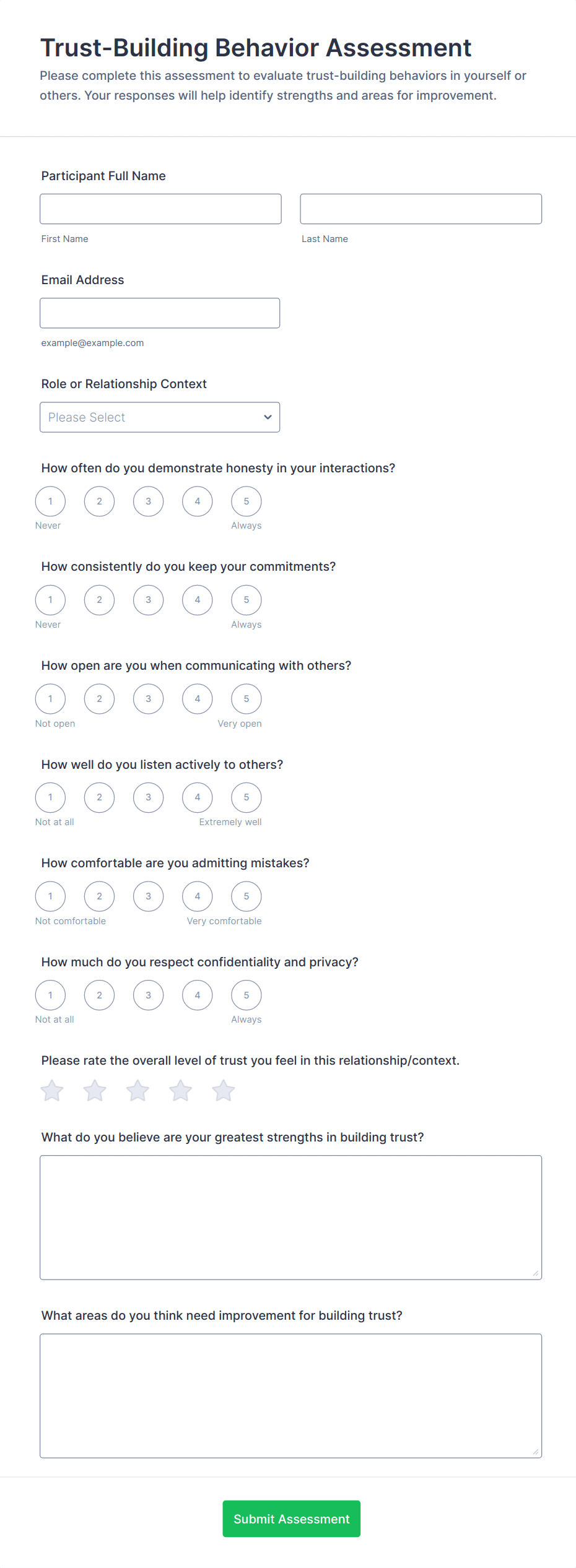Pick 3 for open communication question

point(149,699)
